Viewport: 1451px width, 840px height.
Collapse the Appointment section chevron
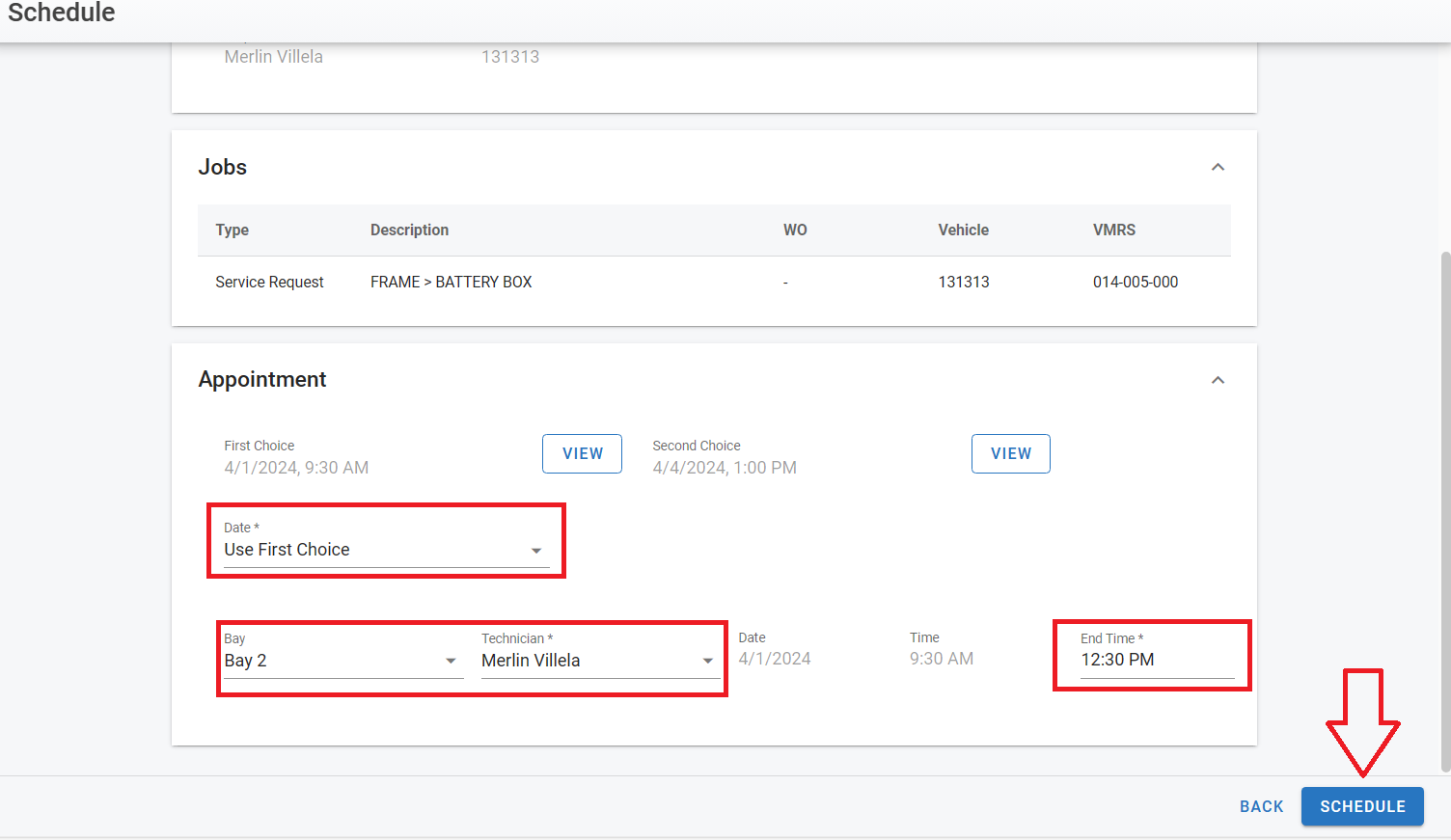(1218, 380)
